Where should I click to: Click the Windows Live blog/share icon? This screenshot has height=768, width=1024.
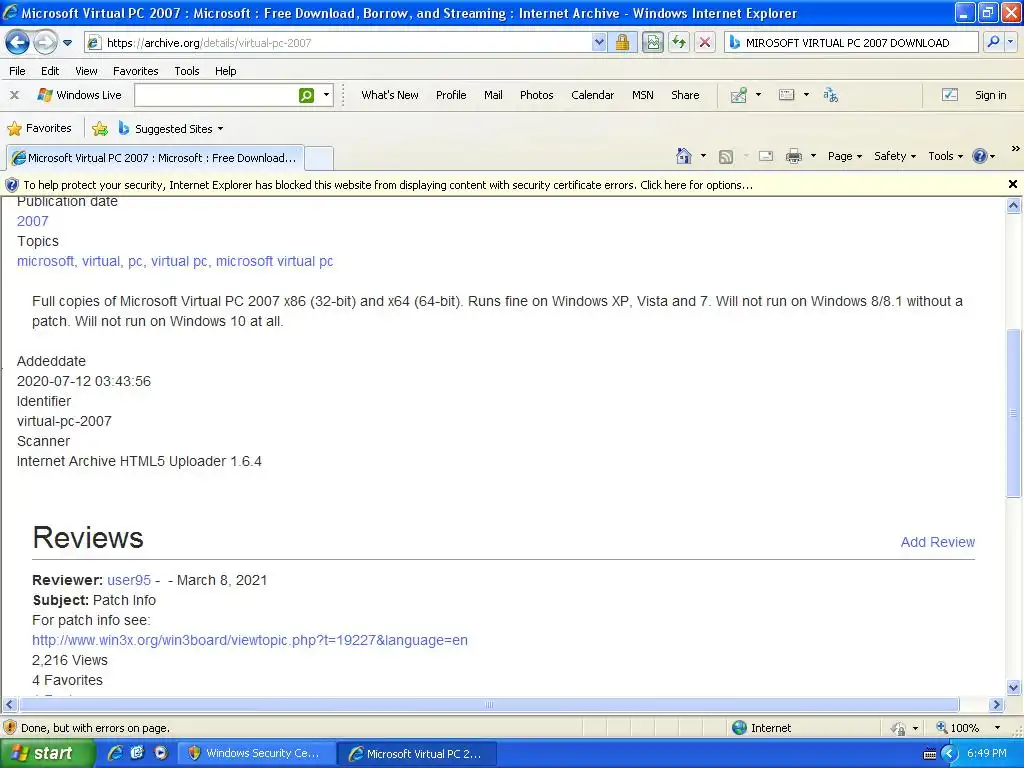point(739,95)
